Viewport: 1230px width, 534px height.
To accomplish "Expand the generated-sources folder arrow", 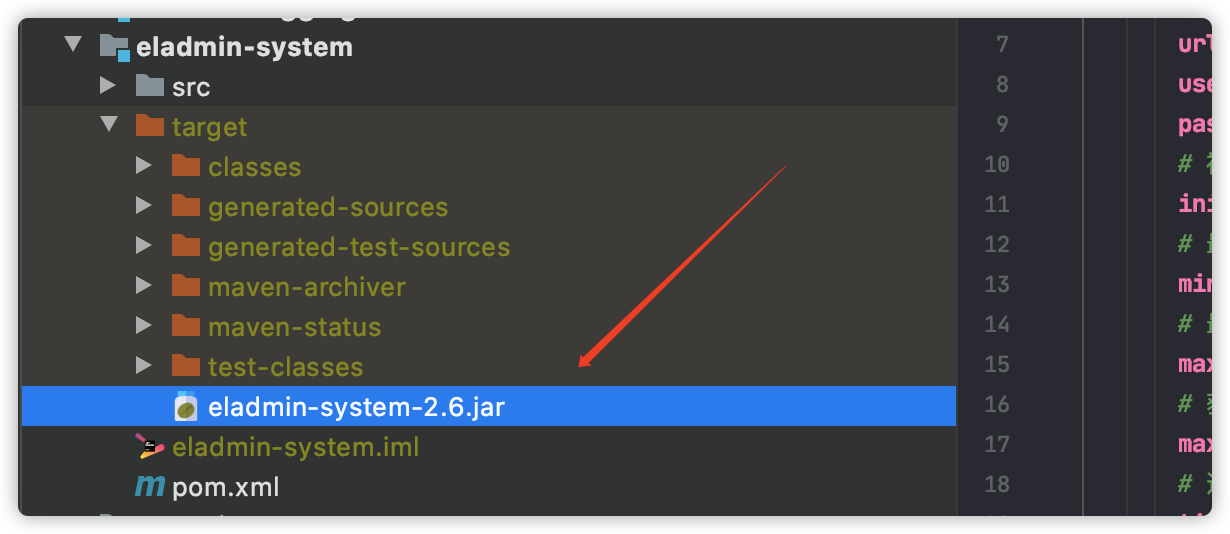I will click(x=144, y=206).
